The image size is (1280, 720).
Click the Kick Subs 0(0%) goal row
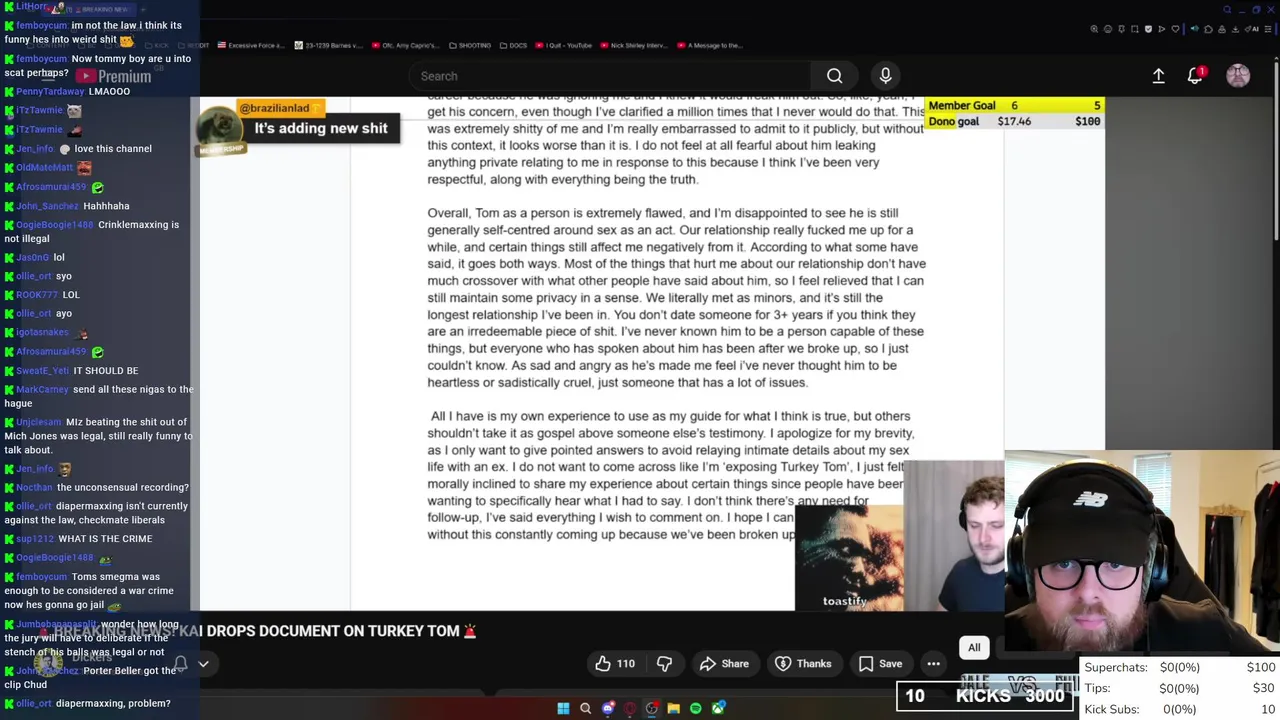1180,709
